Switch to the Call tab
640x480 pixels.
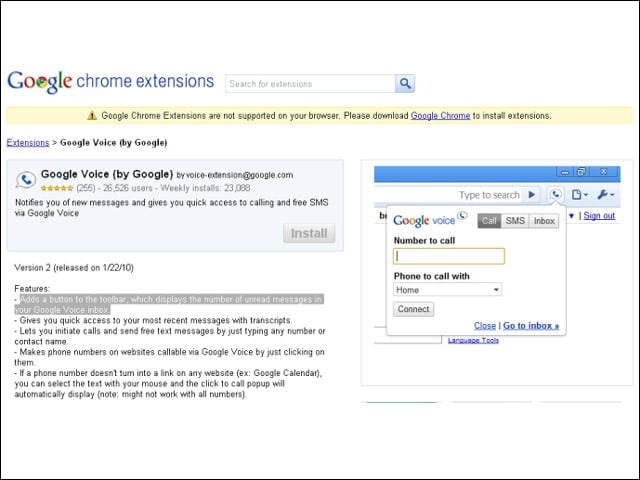coord(489,221)
